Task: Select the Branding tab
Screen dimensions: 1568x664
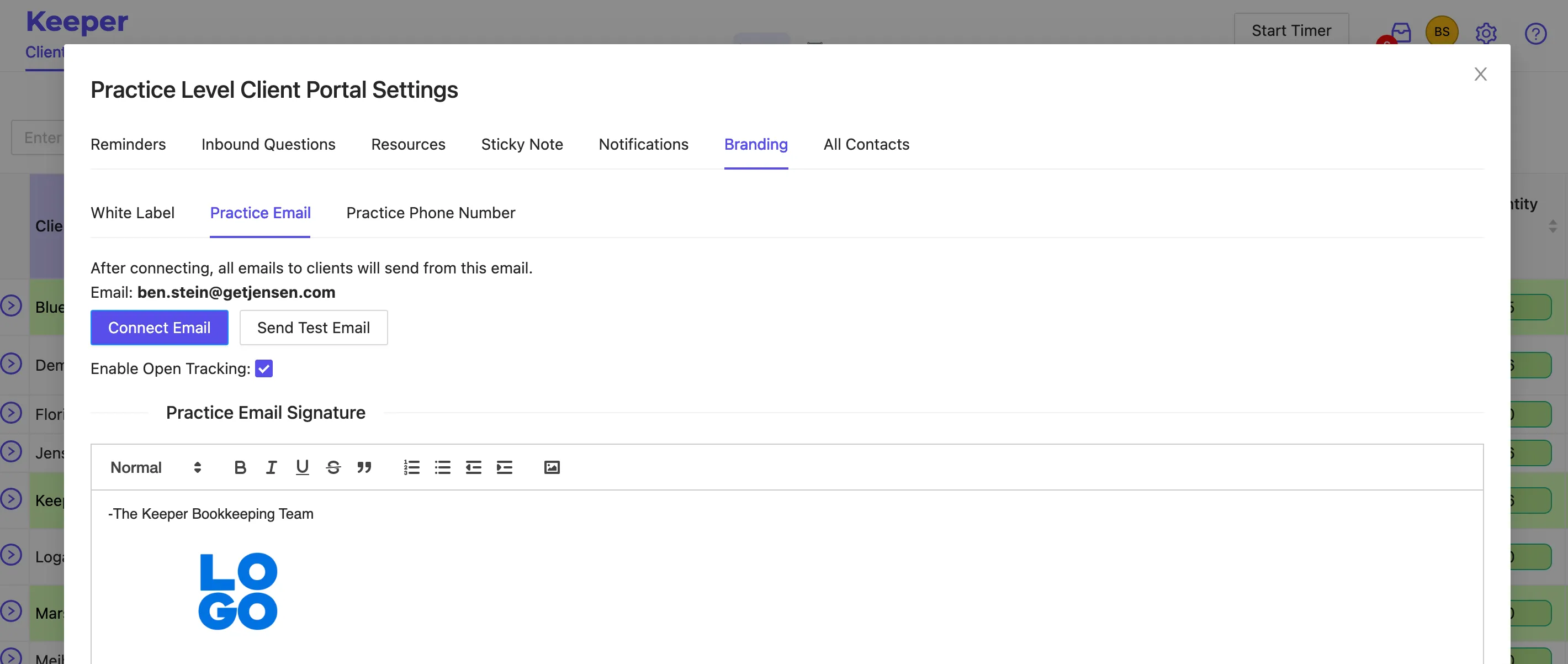Action: pos(756,144)
